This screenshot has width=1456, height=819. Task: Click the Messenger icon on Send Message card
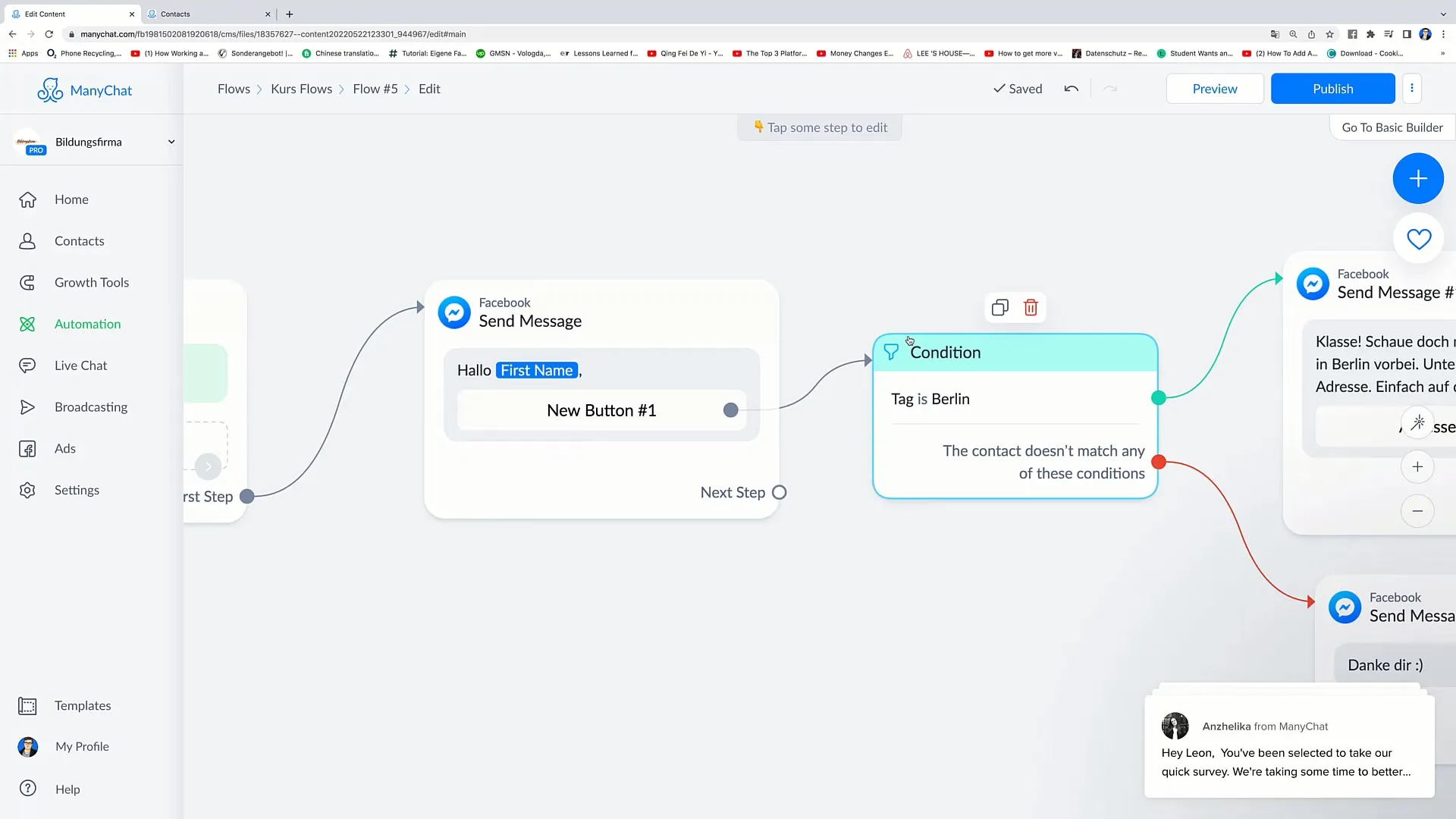point(454,312)
